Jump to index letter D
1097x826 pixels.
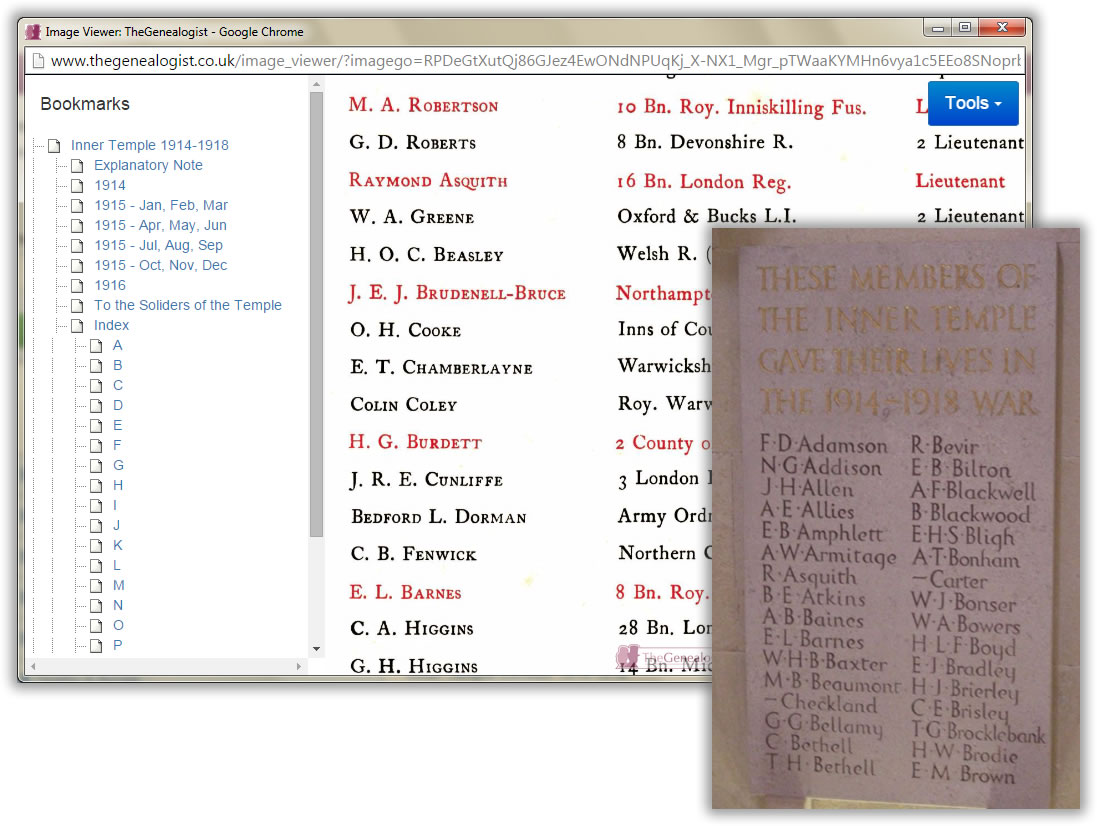[x=118, y=405]
